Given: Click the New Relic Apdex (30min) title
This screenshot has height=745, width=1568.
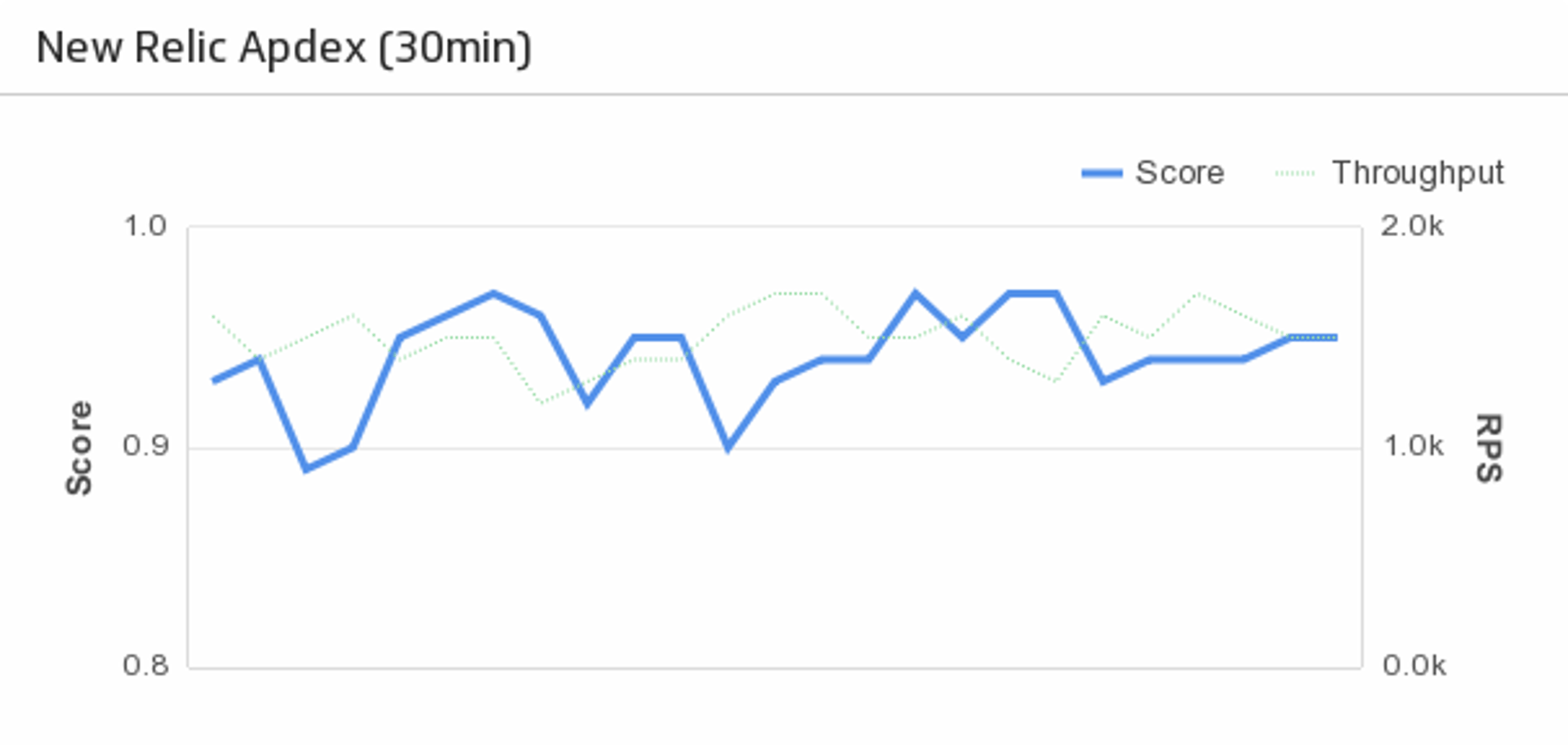Looking at the screenshot, I should [284, 47].
